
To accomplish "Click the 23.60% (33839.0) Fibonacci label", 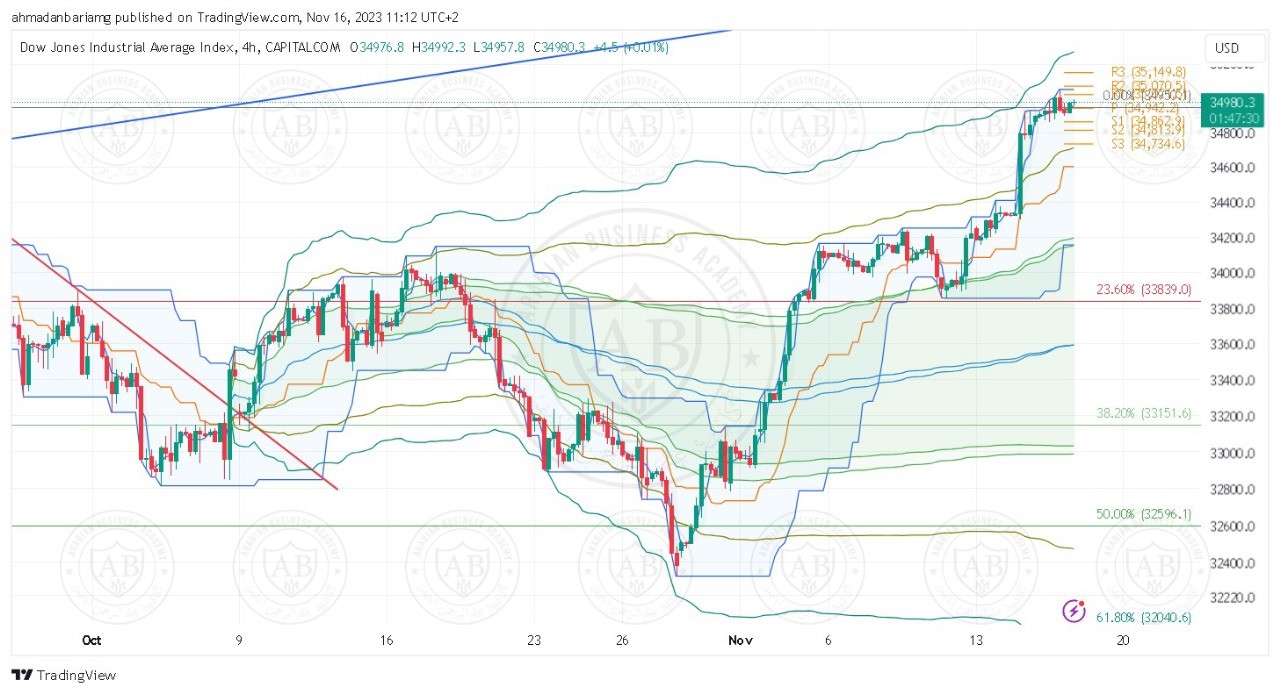I will (1144, 289).
